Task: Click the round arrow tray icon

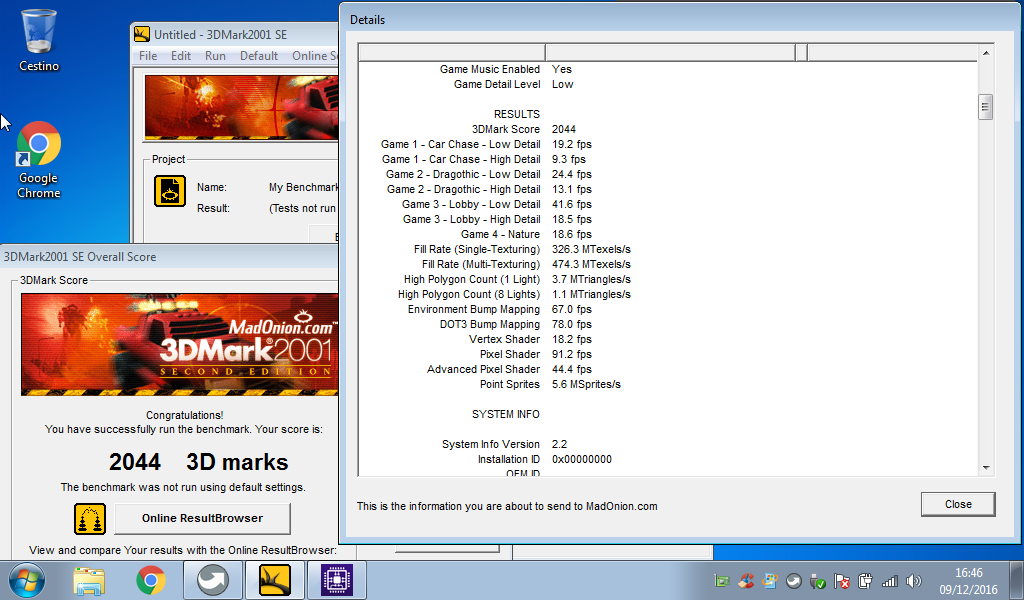Action: click(x=793, y=580)
